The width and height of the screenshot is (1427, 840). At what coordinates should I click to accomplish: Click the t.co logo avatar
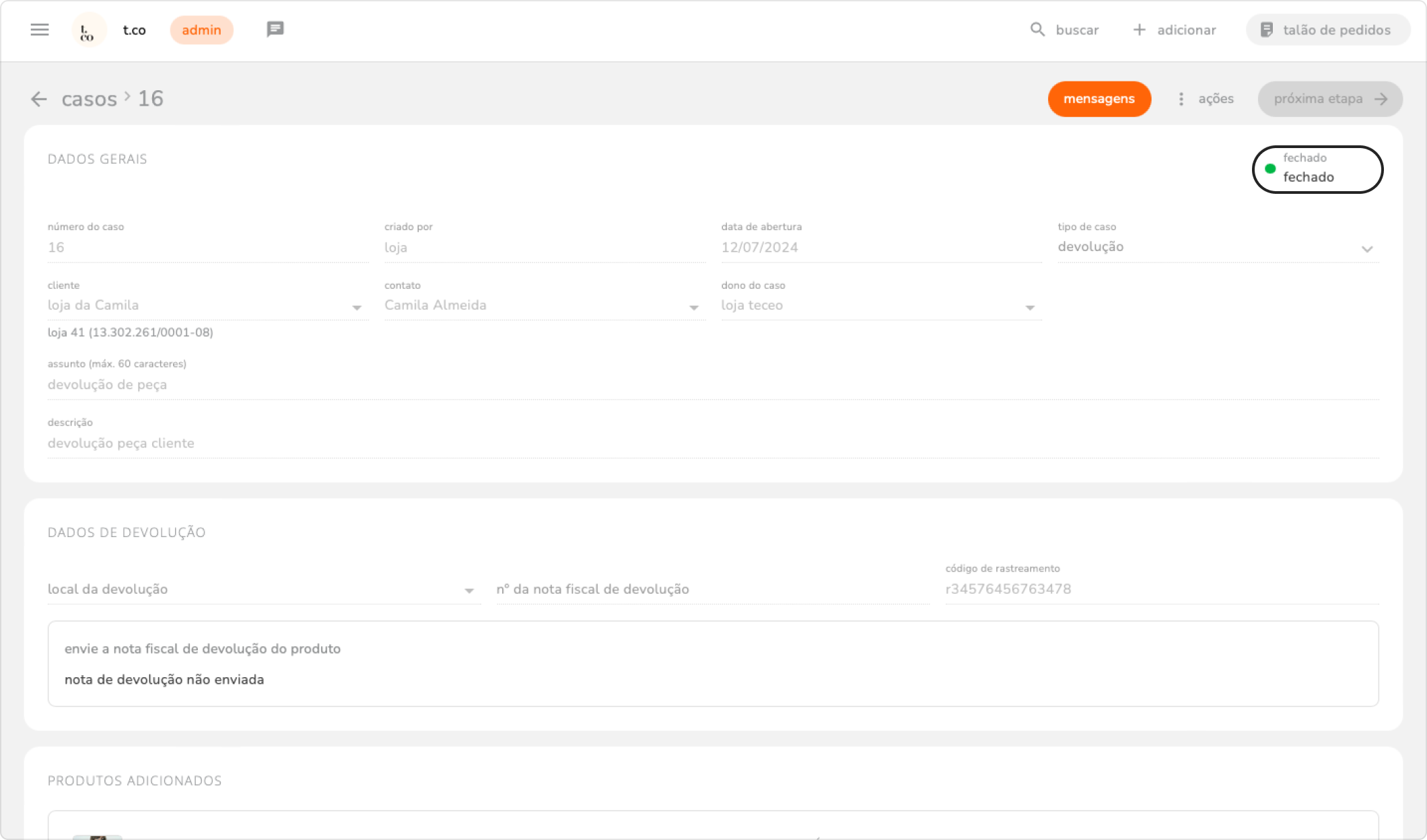[88, 30]
